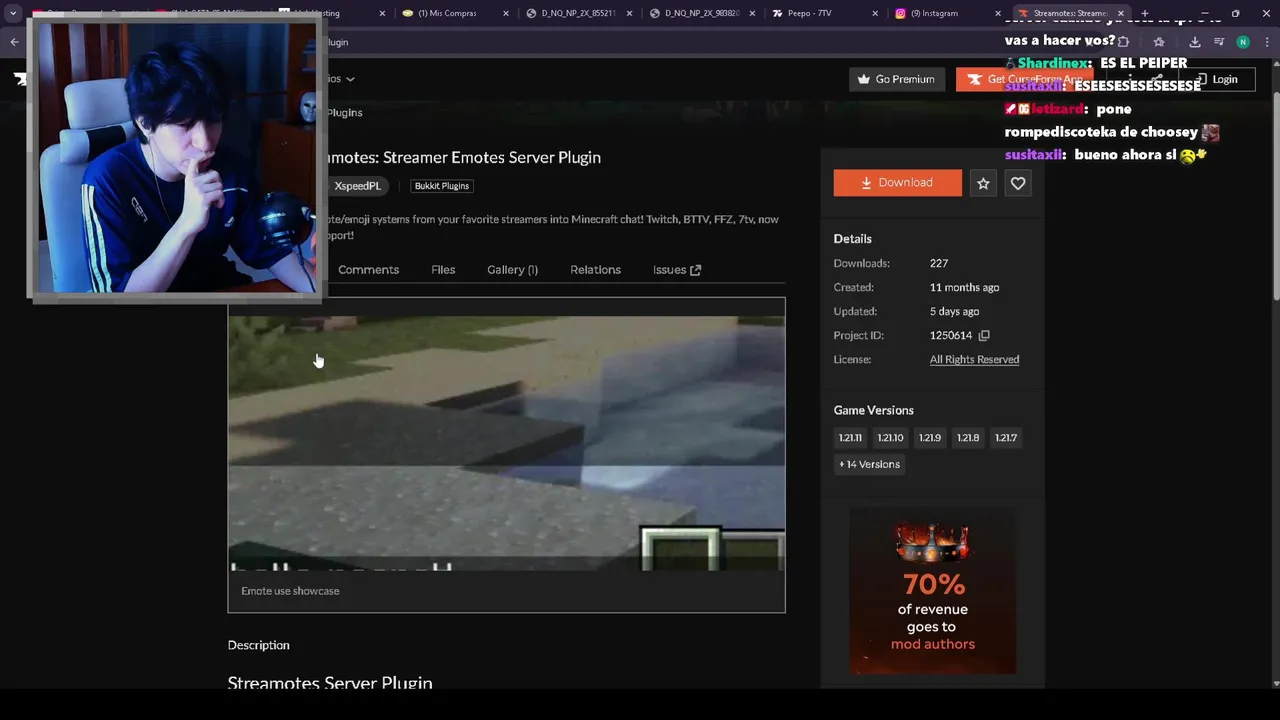Open the Comments tab
1280x720 pixels.
(x=368, y=270)
